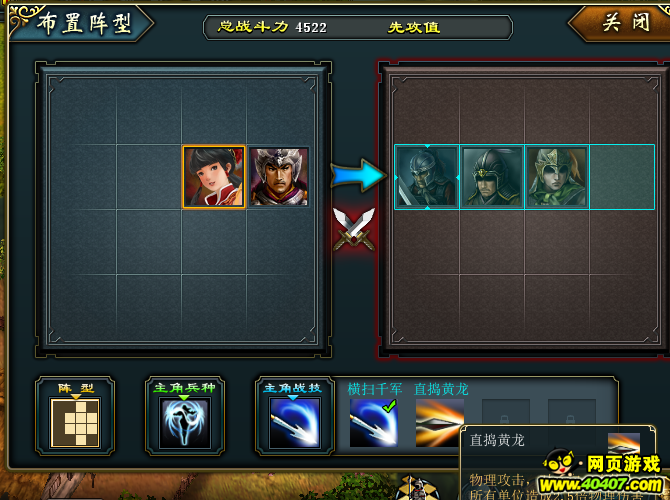Viewport: 670px width, 500px height.
Task: Expand the 主角战技 dropdown arrow
Action: [293, 397]
